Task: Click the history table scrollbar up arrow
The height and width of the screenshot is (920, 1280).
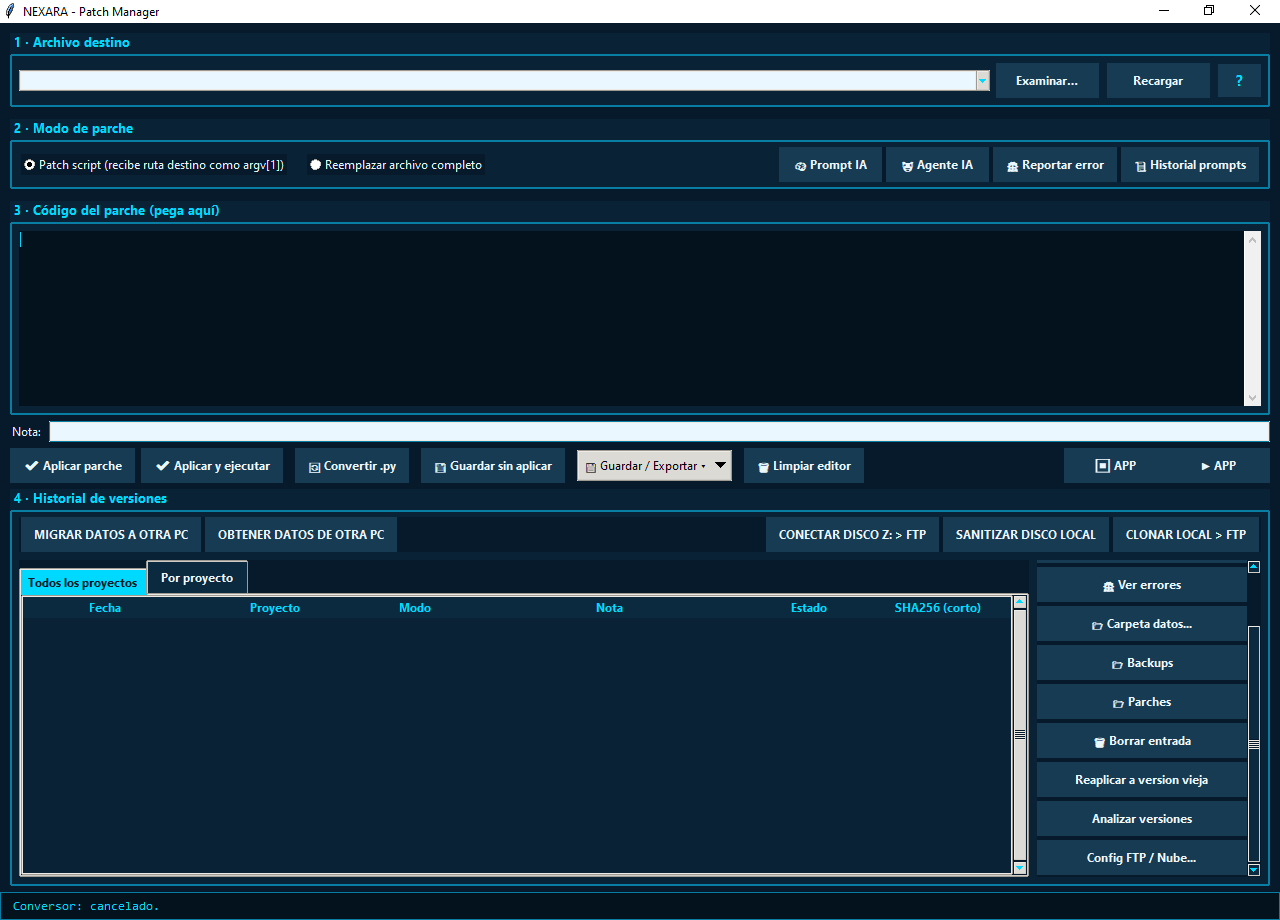Action: 1020,602
